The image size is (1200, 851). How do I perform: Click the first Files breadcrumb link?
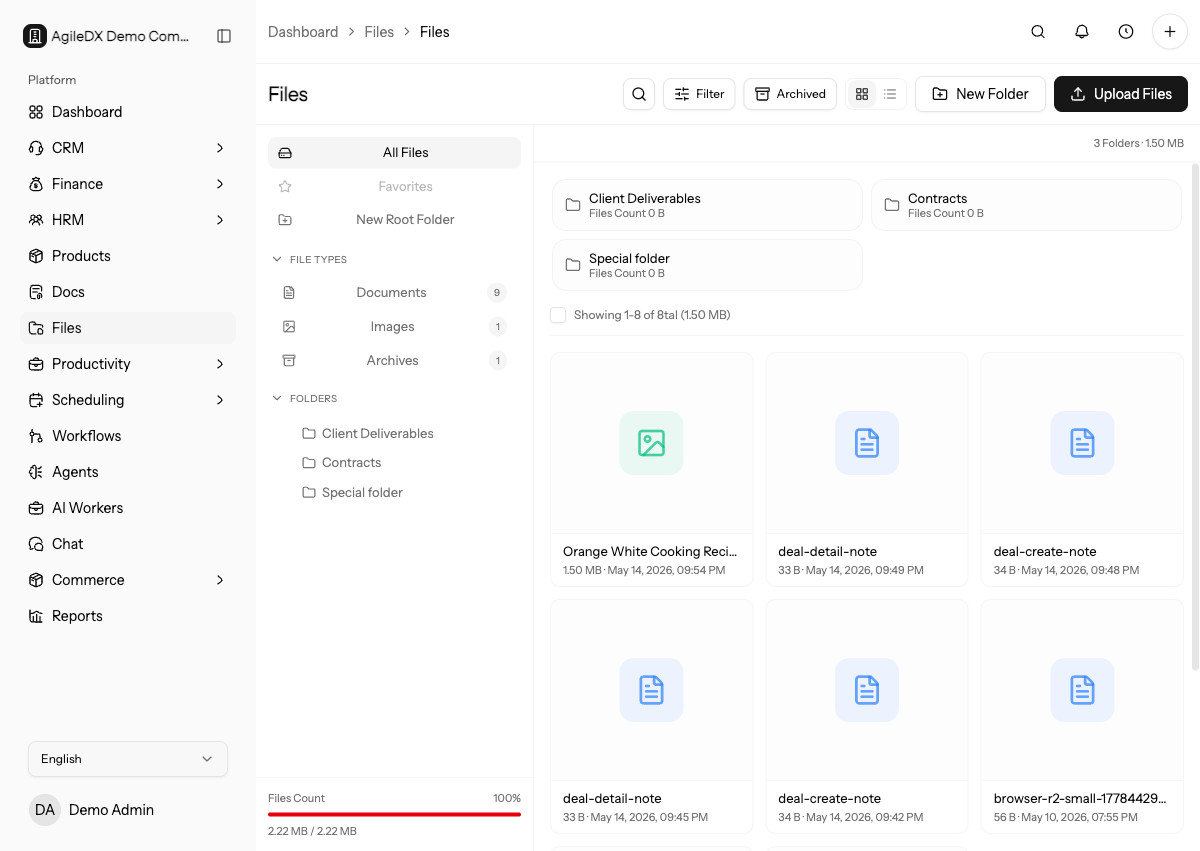pos(379,32)
